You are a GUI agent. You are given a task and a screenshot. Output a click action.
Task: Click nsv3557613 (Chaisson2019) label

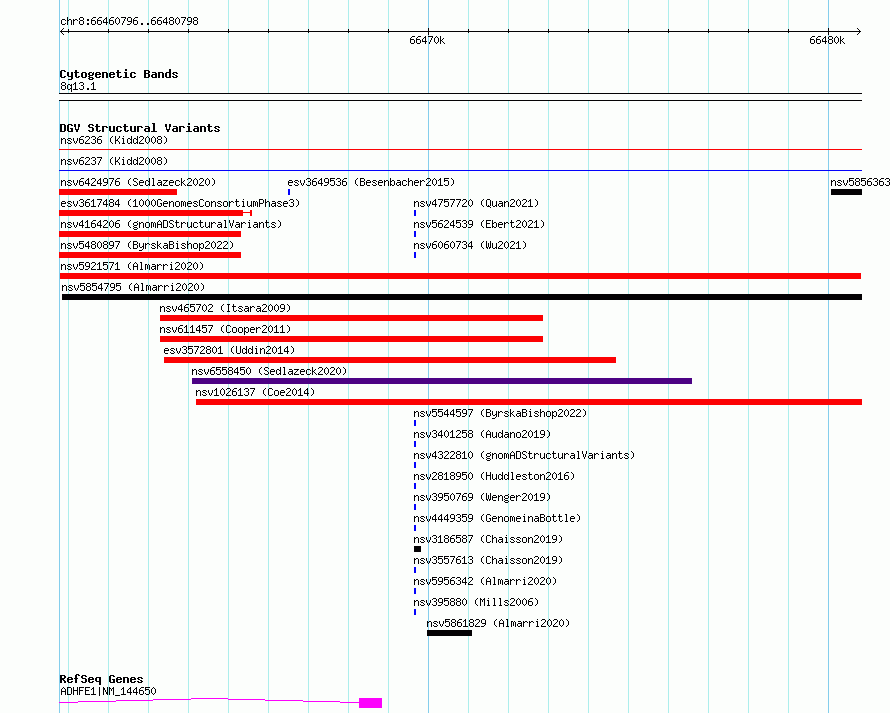(488, 560)
